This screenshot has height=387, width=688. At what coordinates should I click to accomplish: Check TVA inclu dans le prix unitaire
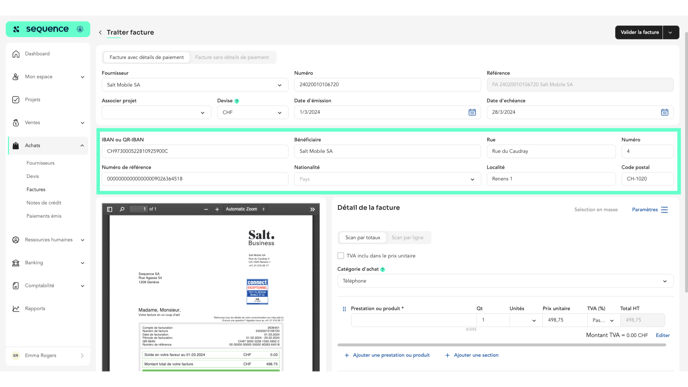click(x=340, y=255)
